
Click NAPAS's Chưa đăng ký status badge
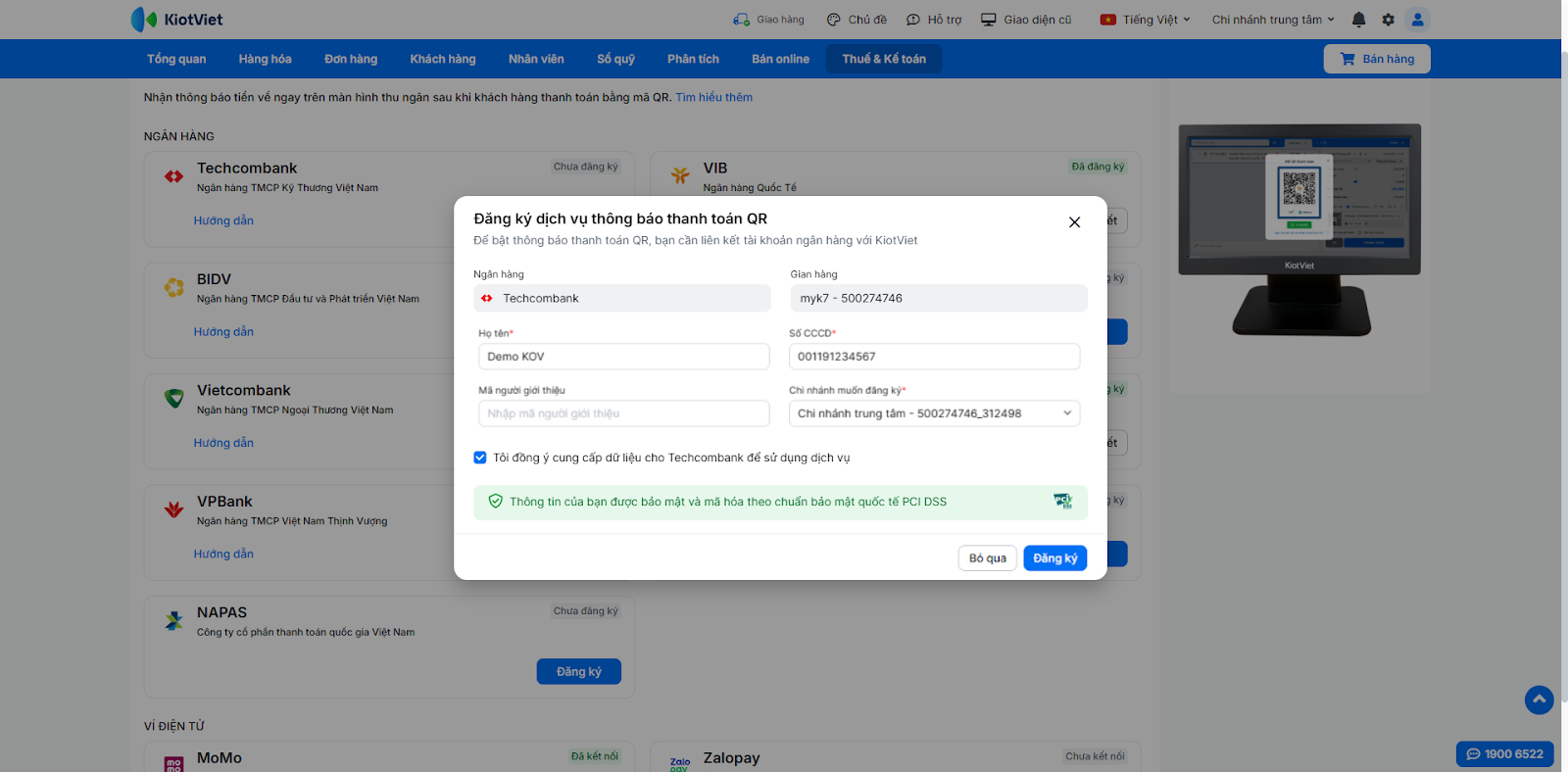pos(586,611)
